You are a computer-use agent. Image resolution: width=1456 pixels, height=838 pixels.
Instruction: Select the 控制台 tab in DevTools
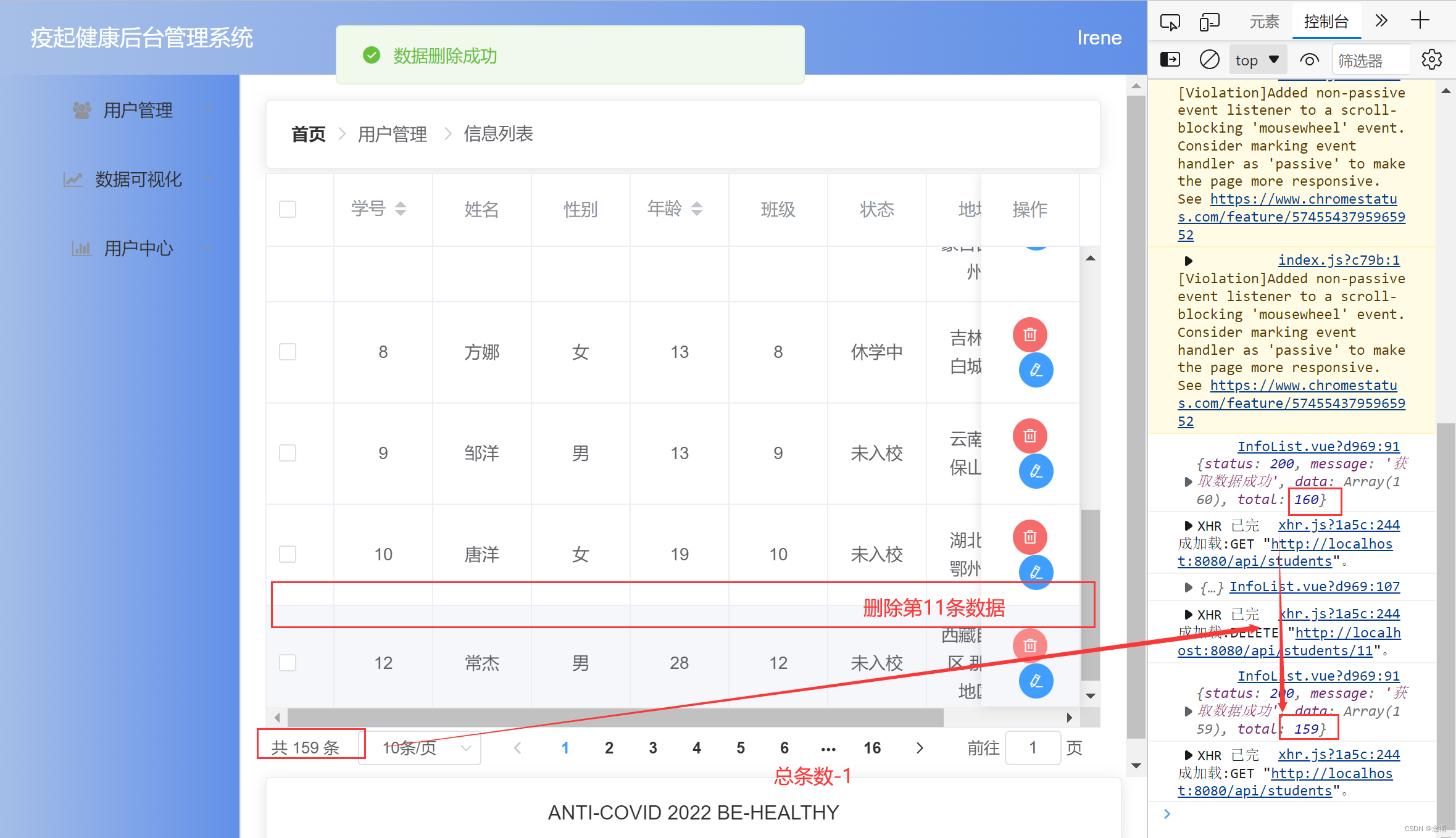click(x=1326, y=20)
